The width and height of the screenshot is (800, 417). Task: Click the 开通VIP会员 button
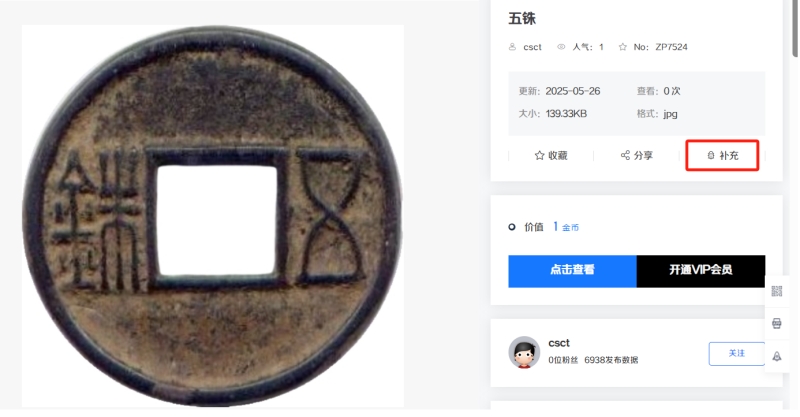coord(701,271)
